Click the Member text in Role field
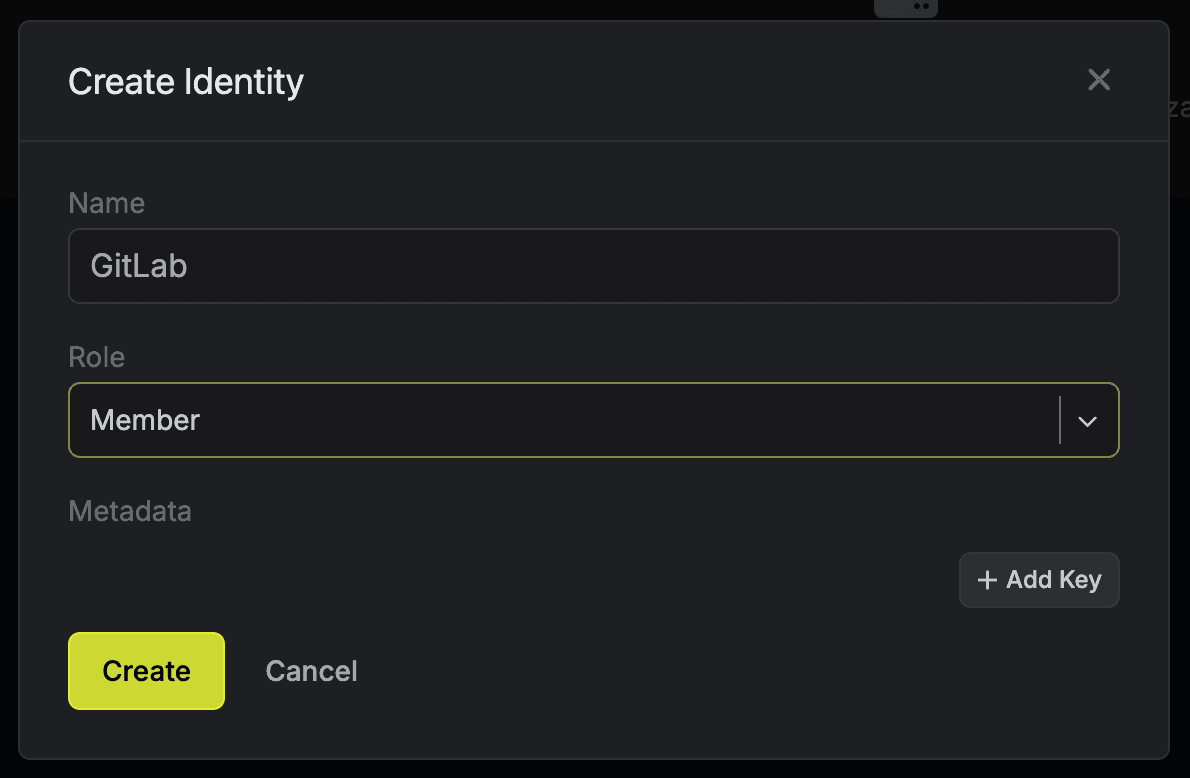The image size is (1190, 778). click(x=145, y=420)
